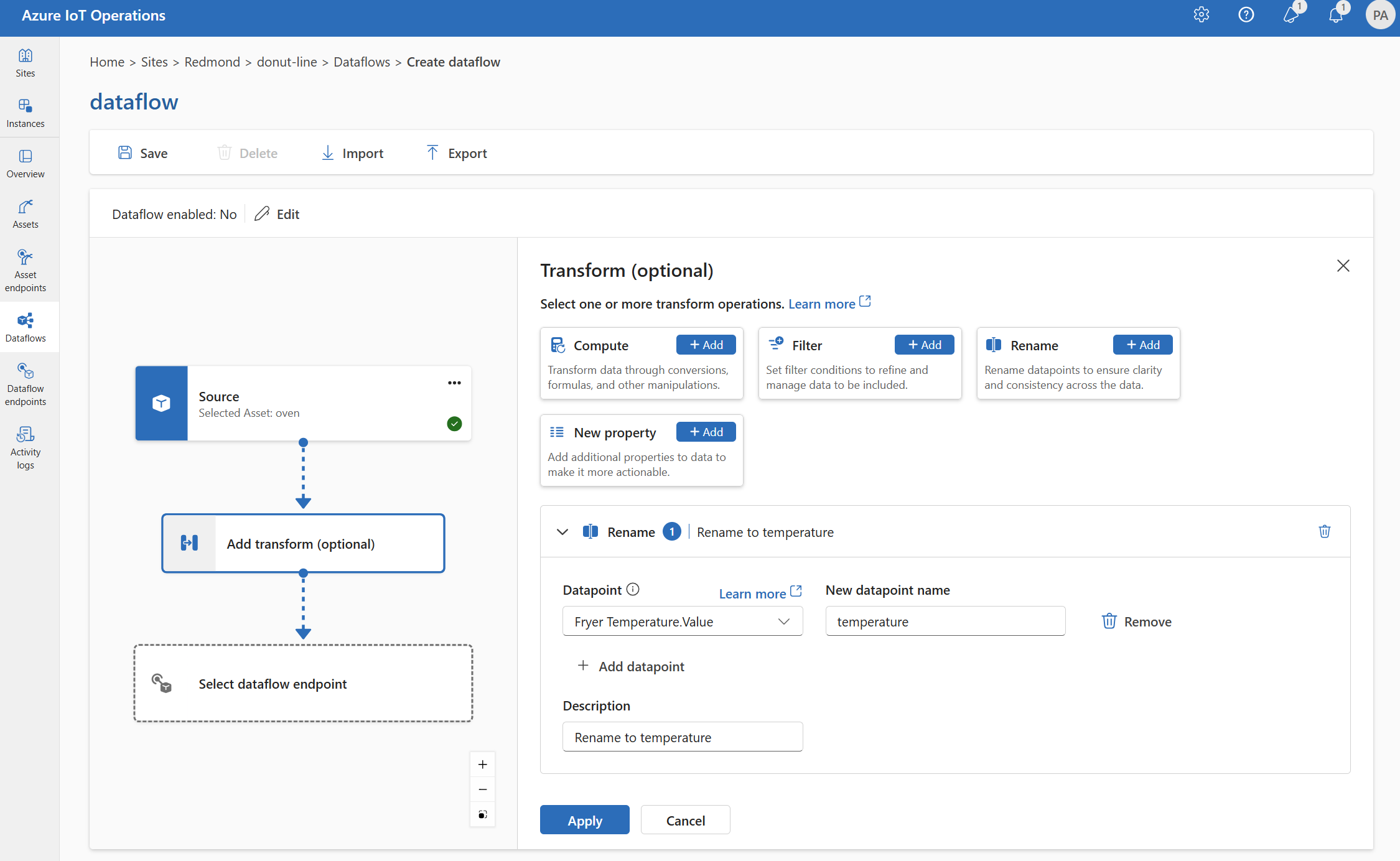Click the Import toolbar button
1400x861 pixels.
353,153
